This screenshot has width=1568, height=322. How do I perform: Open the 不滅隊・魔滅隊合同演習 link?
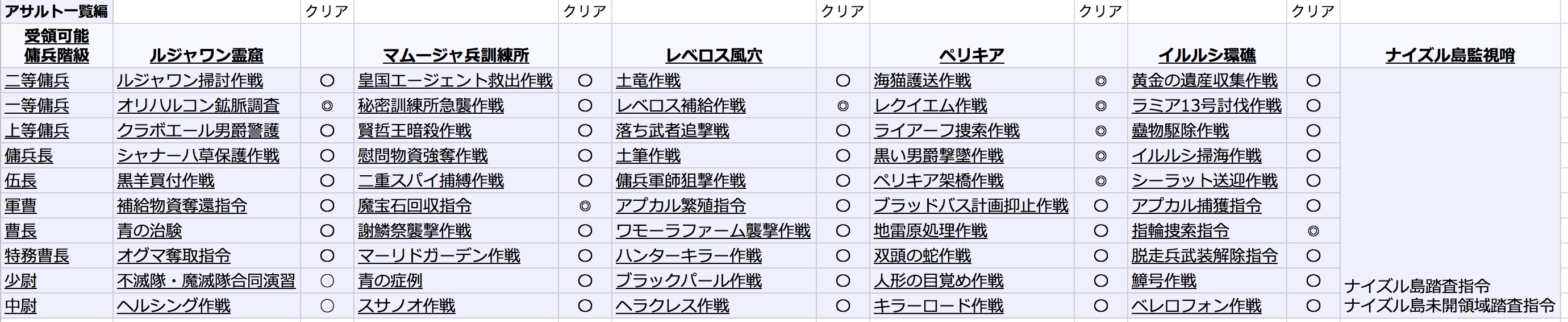click(206, 281)
